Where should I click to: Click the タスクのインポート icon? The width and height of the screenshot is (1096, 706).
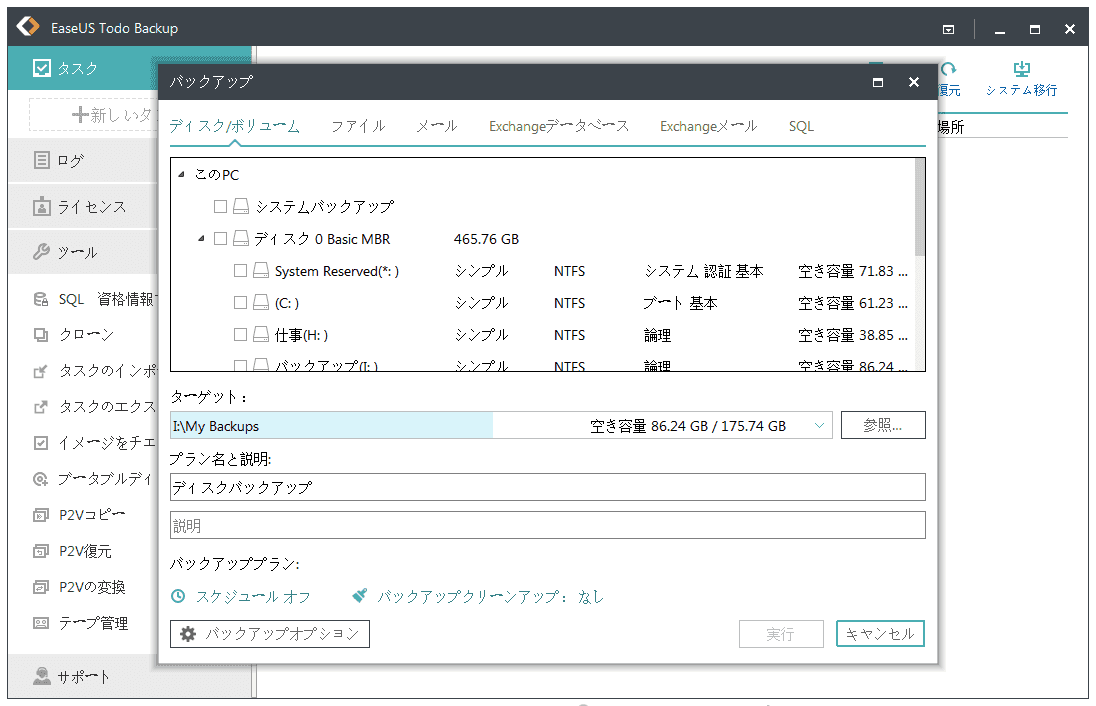[41, 371]
